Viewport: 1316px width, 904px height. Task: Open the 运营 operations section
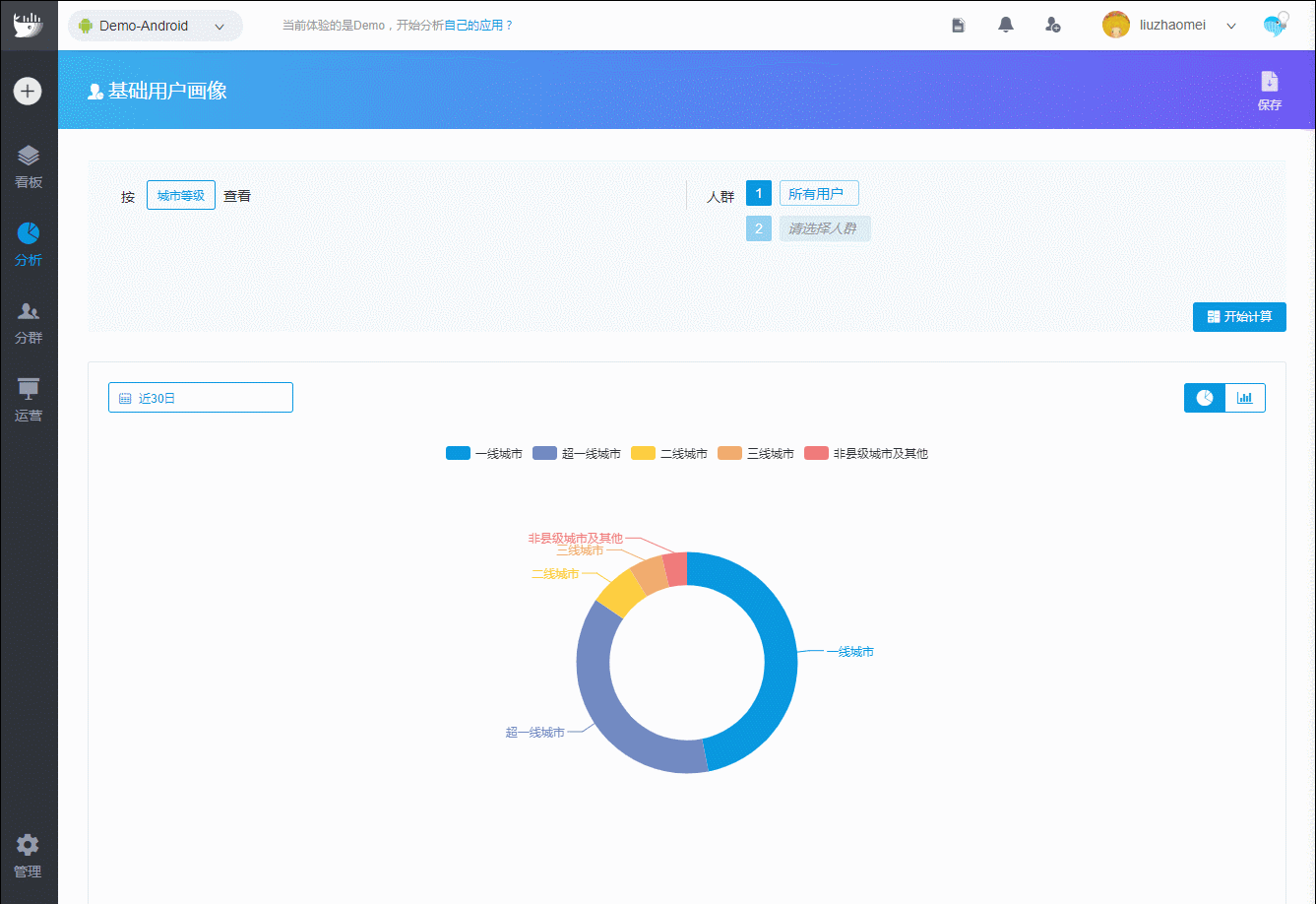point(29,400)
